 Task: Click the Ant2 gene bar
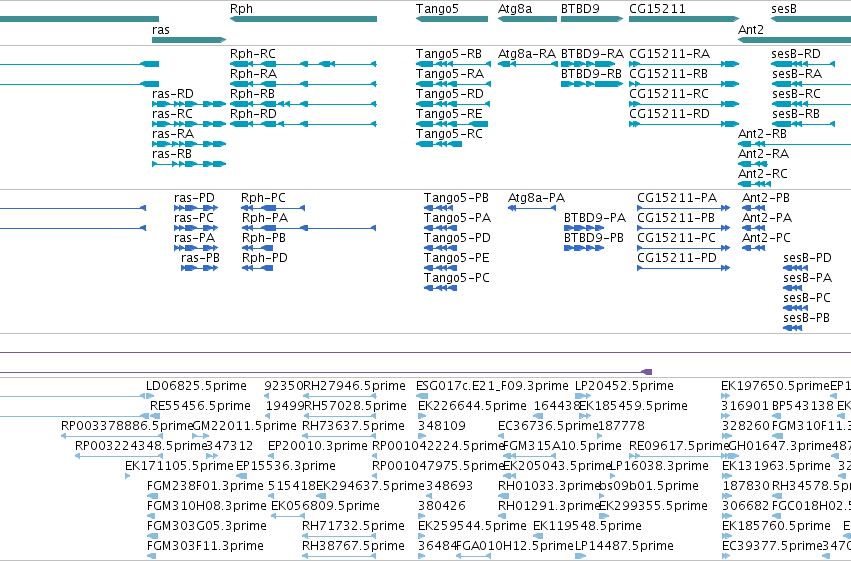click(x=795, y=40)
